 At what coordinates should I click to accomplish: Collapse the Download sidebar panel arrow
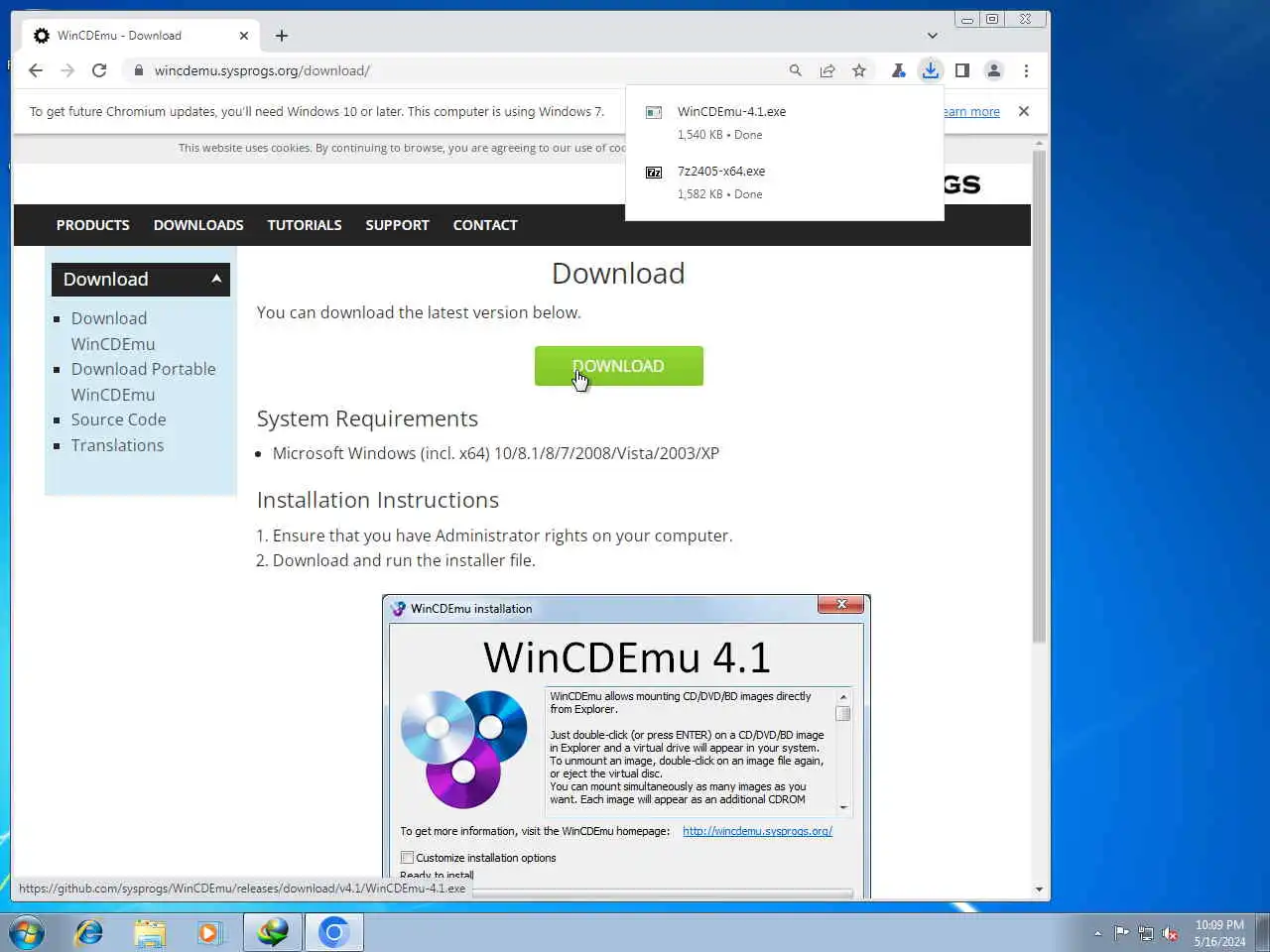tap(215, 279)
